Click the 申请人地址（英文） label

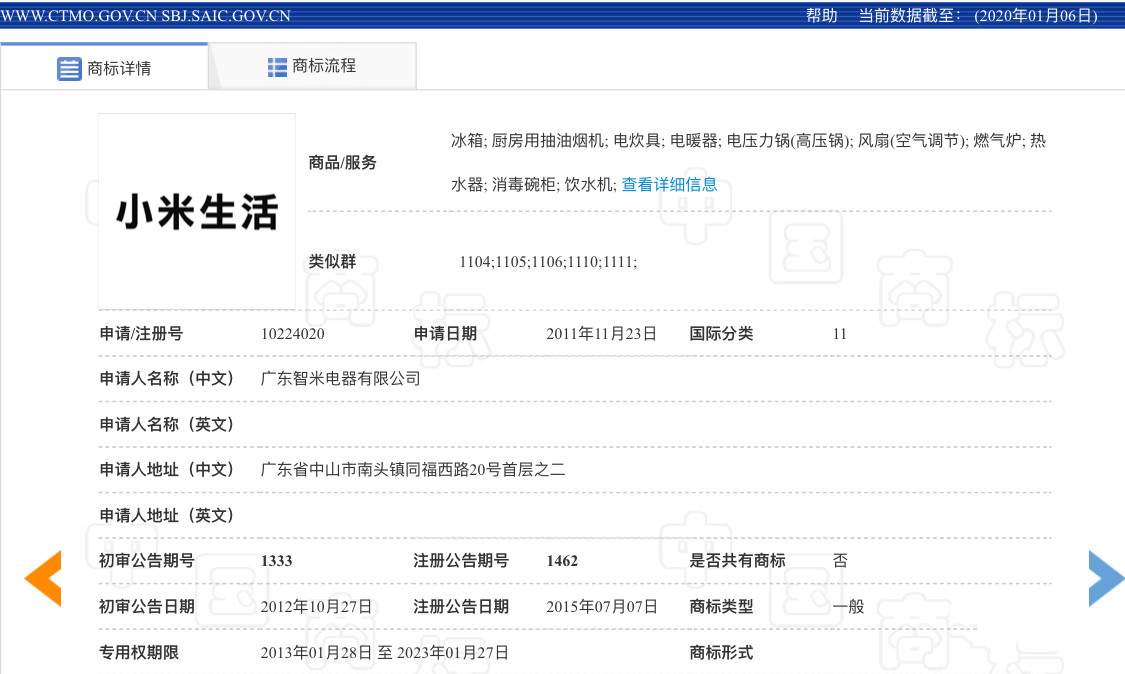click(x=166, y=515)
